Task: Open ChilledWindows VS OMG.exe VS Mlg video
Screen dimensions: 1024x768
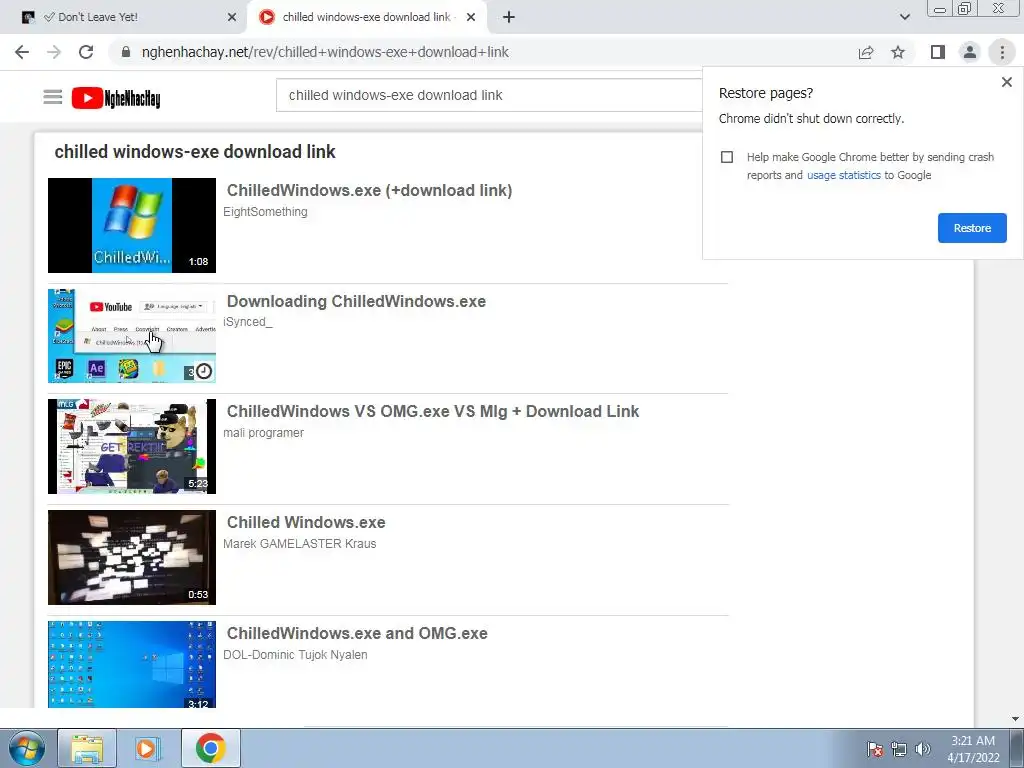Action: click(x=433, y=411)
